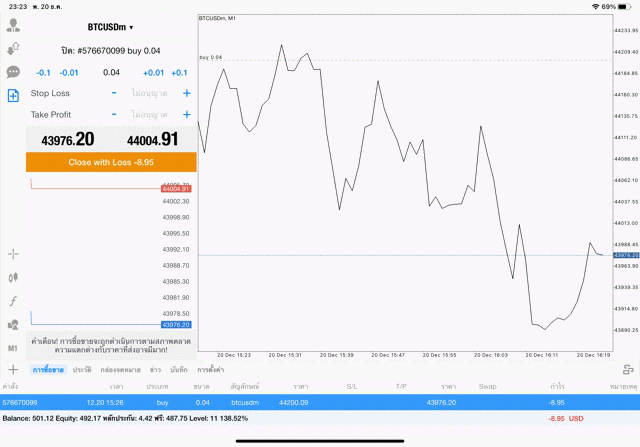Activate the crosshair tool
This screenshot has width=640, height=447.
(x=14, y=254)
